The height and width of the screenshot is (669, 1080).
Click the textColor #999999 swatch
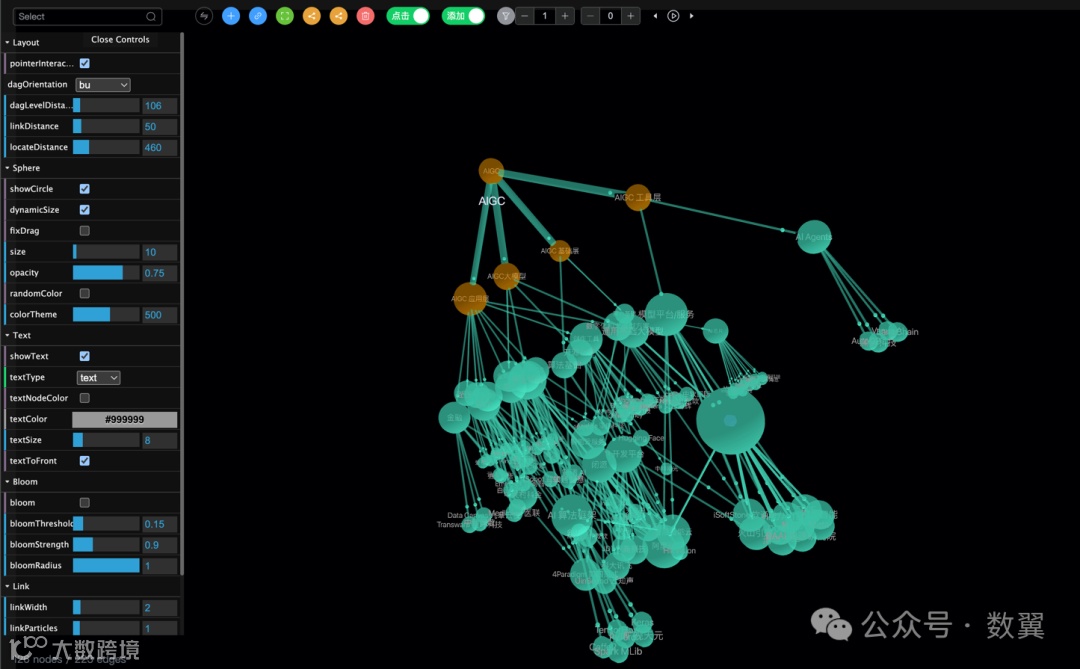coord(125,420)
